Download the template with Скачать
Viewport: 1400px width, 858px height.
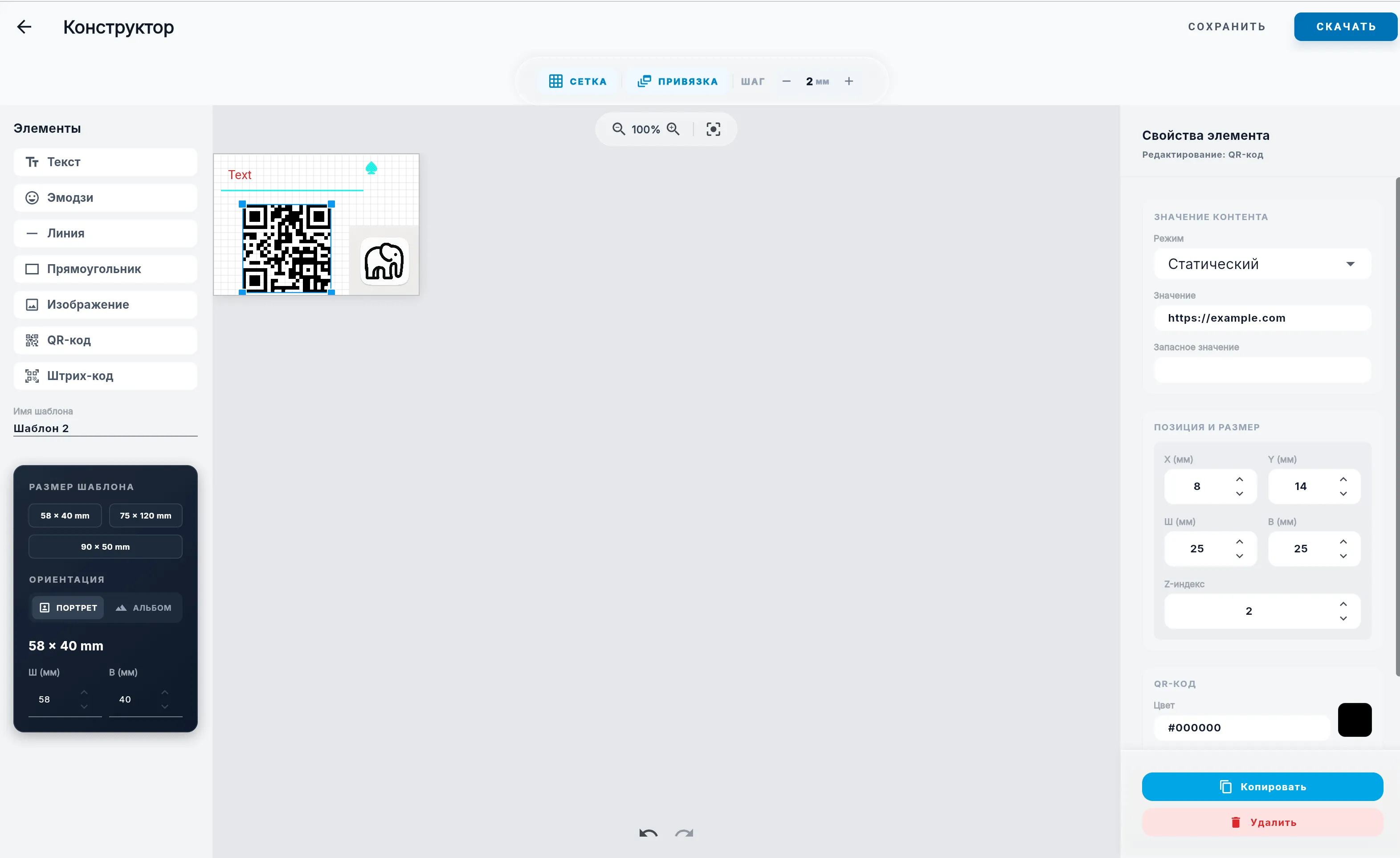pyautogui.click(x=1346, y=27)
